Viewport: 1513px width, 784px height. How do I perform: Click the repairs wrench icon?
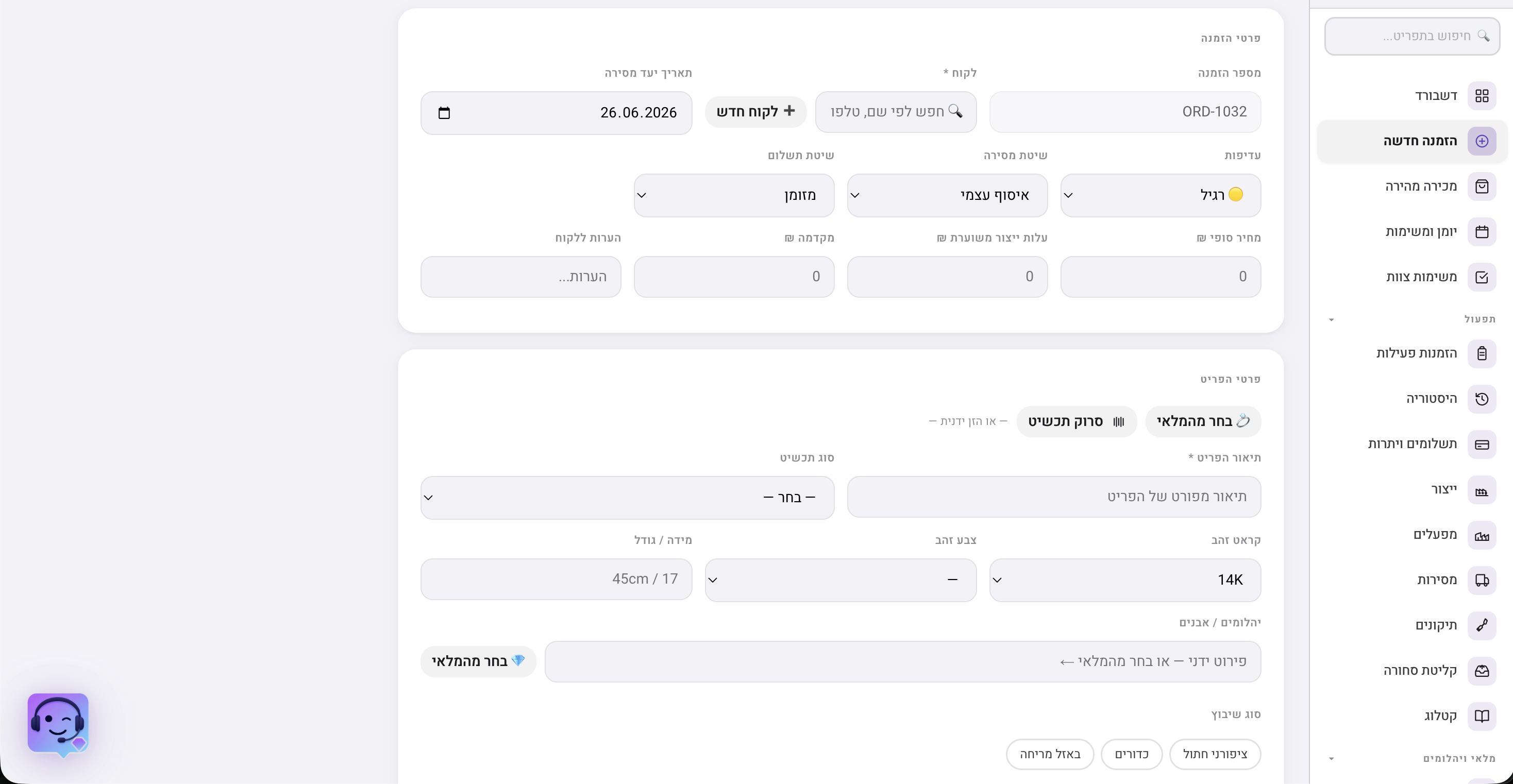coord(1481,625)
